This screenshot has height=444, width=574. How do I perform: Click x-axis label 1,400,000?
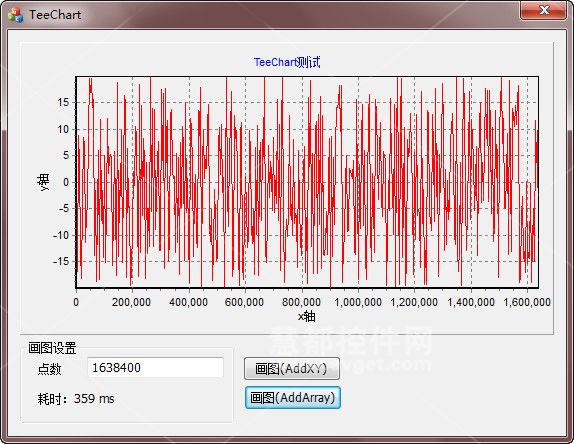click(471, 302)
